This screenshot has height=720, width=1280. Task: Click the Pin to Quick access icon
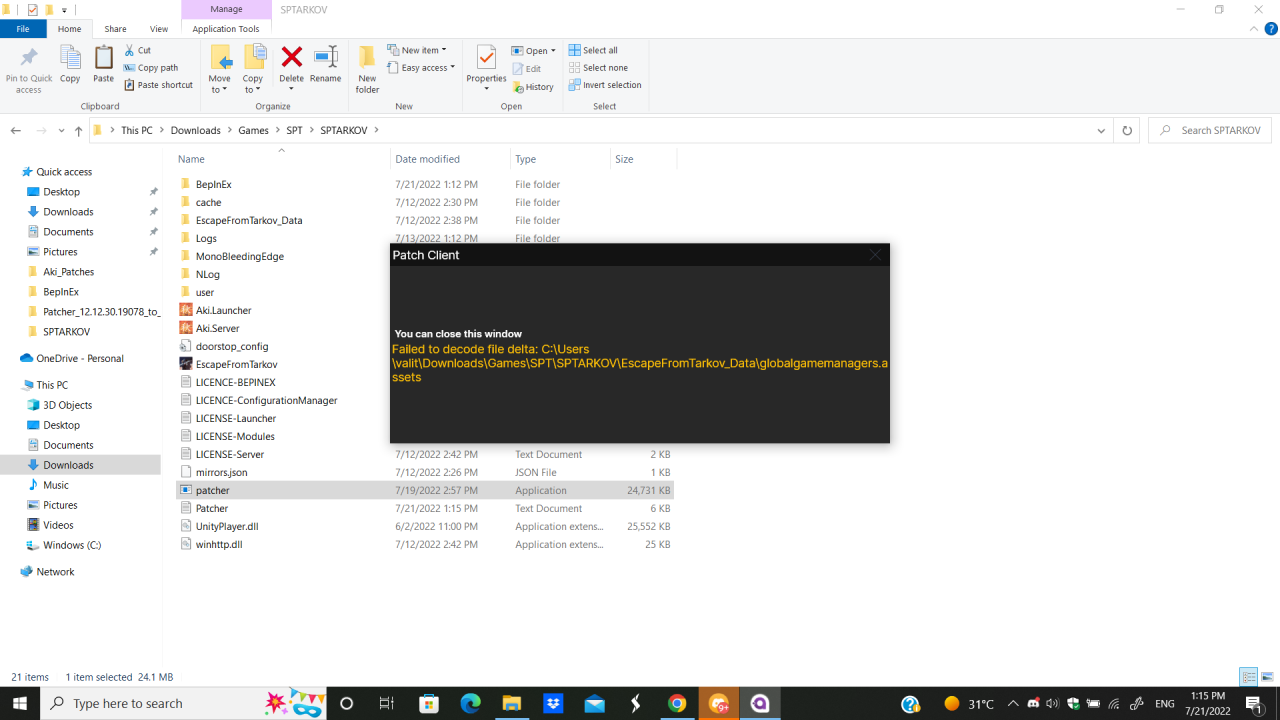click(x=29, y=57)
